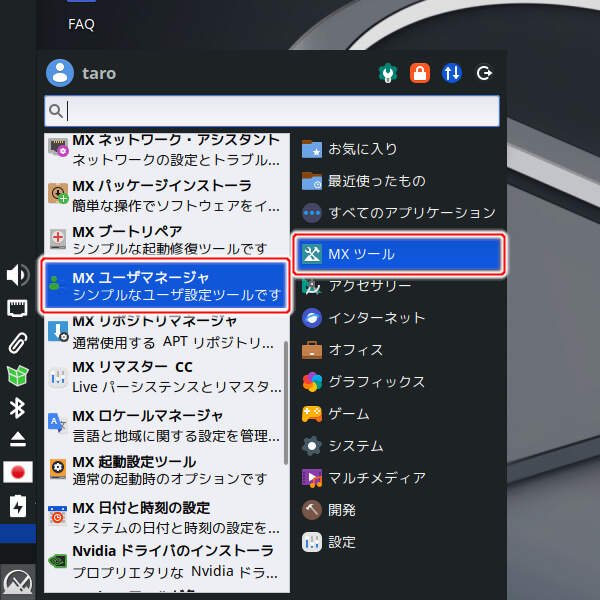
Task: Select the MX ツール category
Action: [x=398, y=254]
